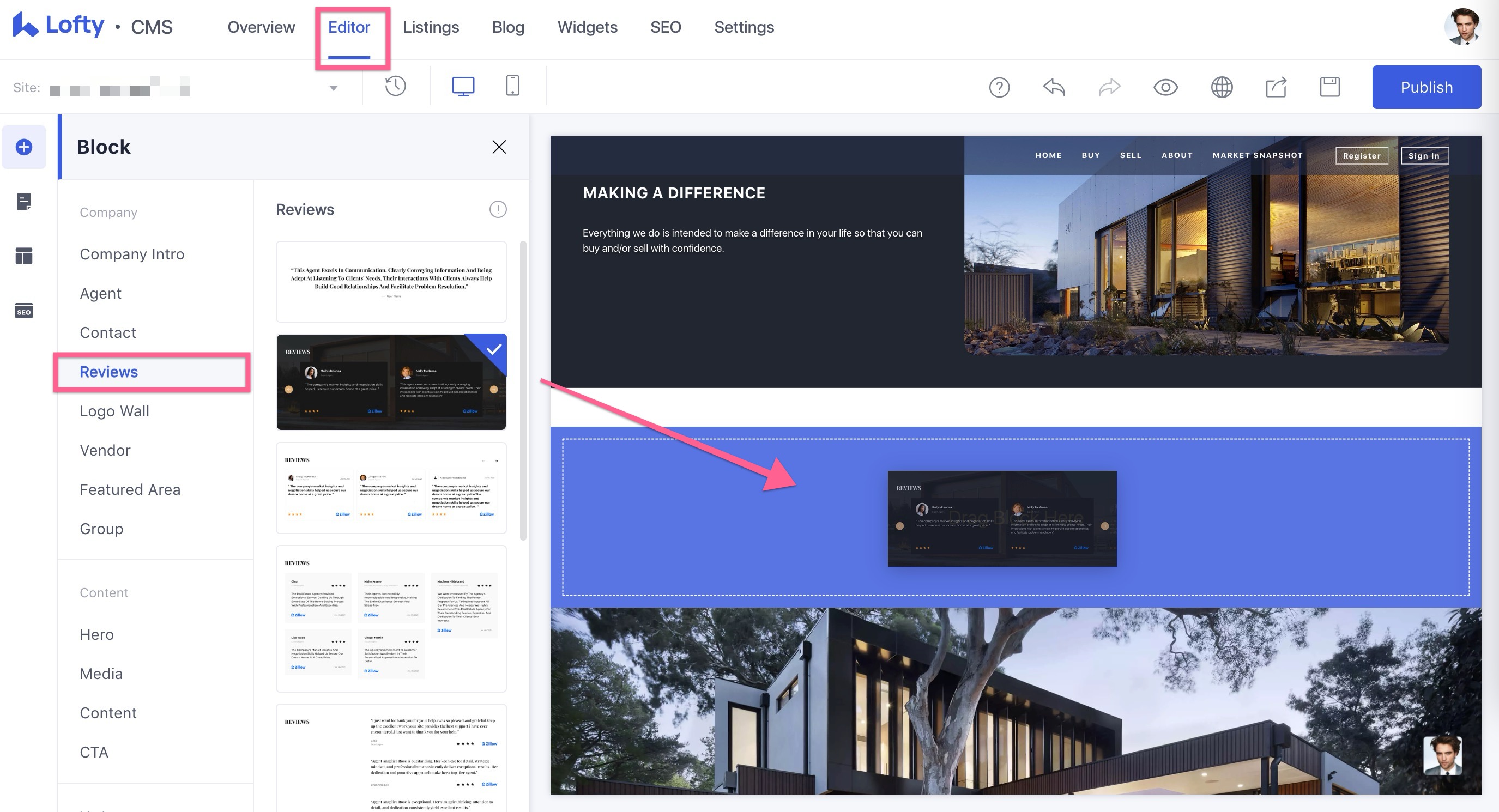Click the Lofty logo
This screenshot has width=1499, height=812.
(59, 26)
